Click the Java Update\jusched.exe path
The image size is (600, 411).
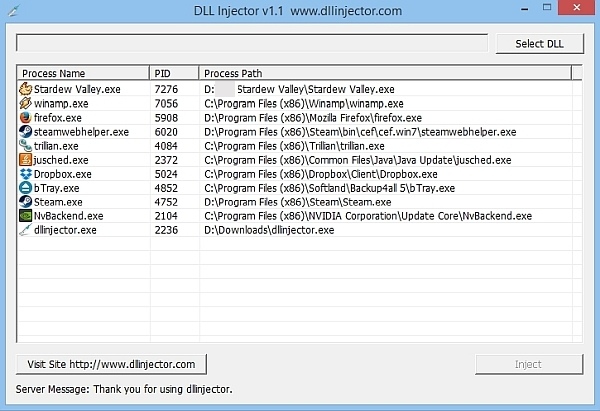[x=358, y=160]
